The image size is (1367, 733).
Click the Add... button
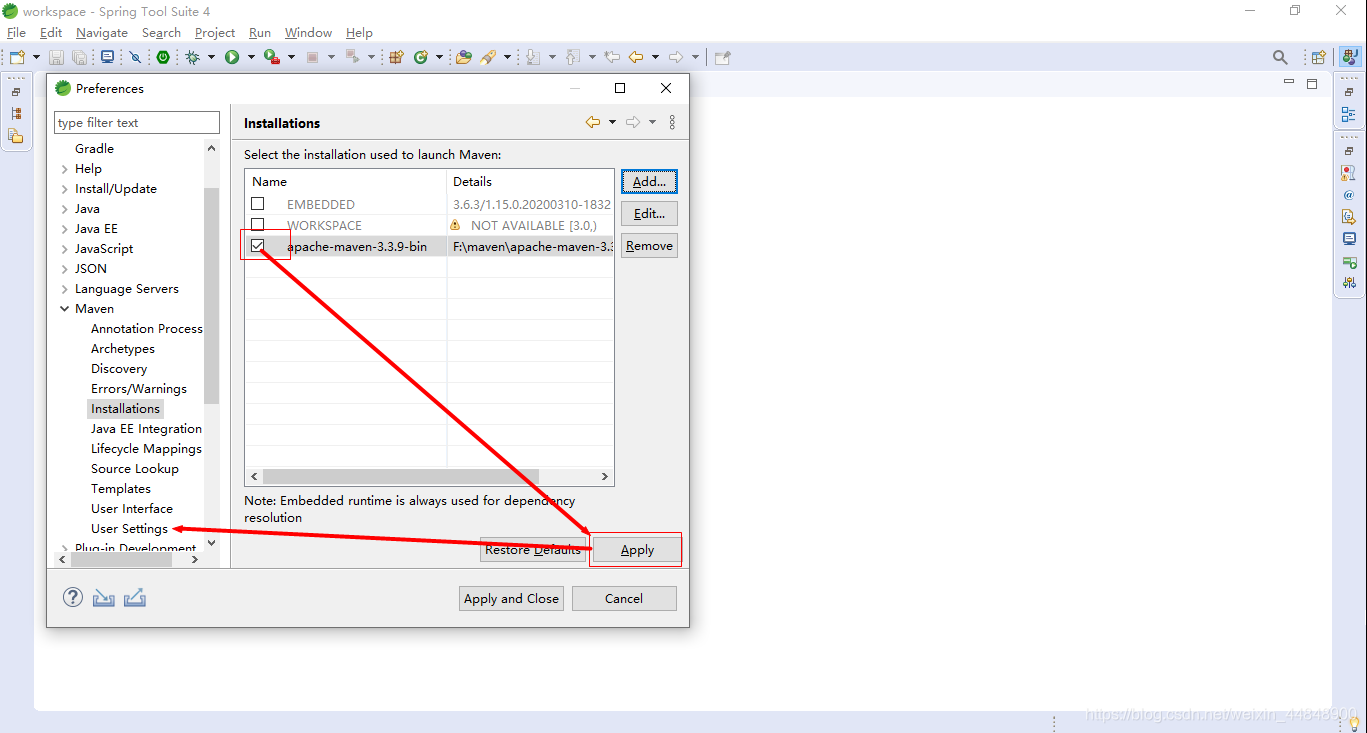[x=649, y=182]
